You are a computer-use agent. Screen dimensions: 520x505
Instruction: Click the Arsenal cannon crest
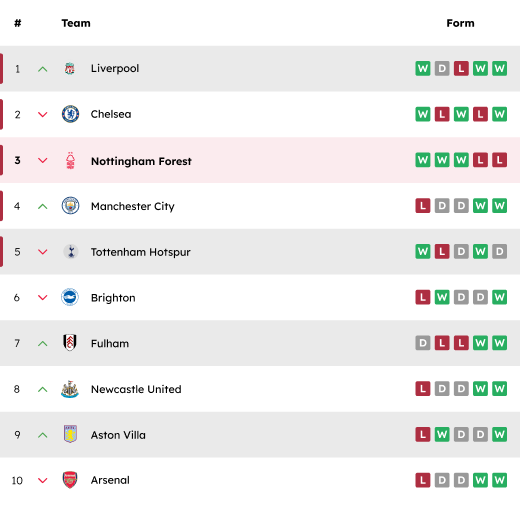tap(70, 480)
